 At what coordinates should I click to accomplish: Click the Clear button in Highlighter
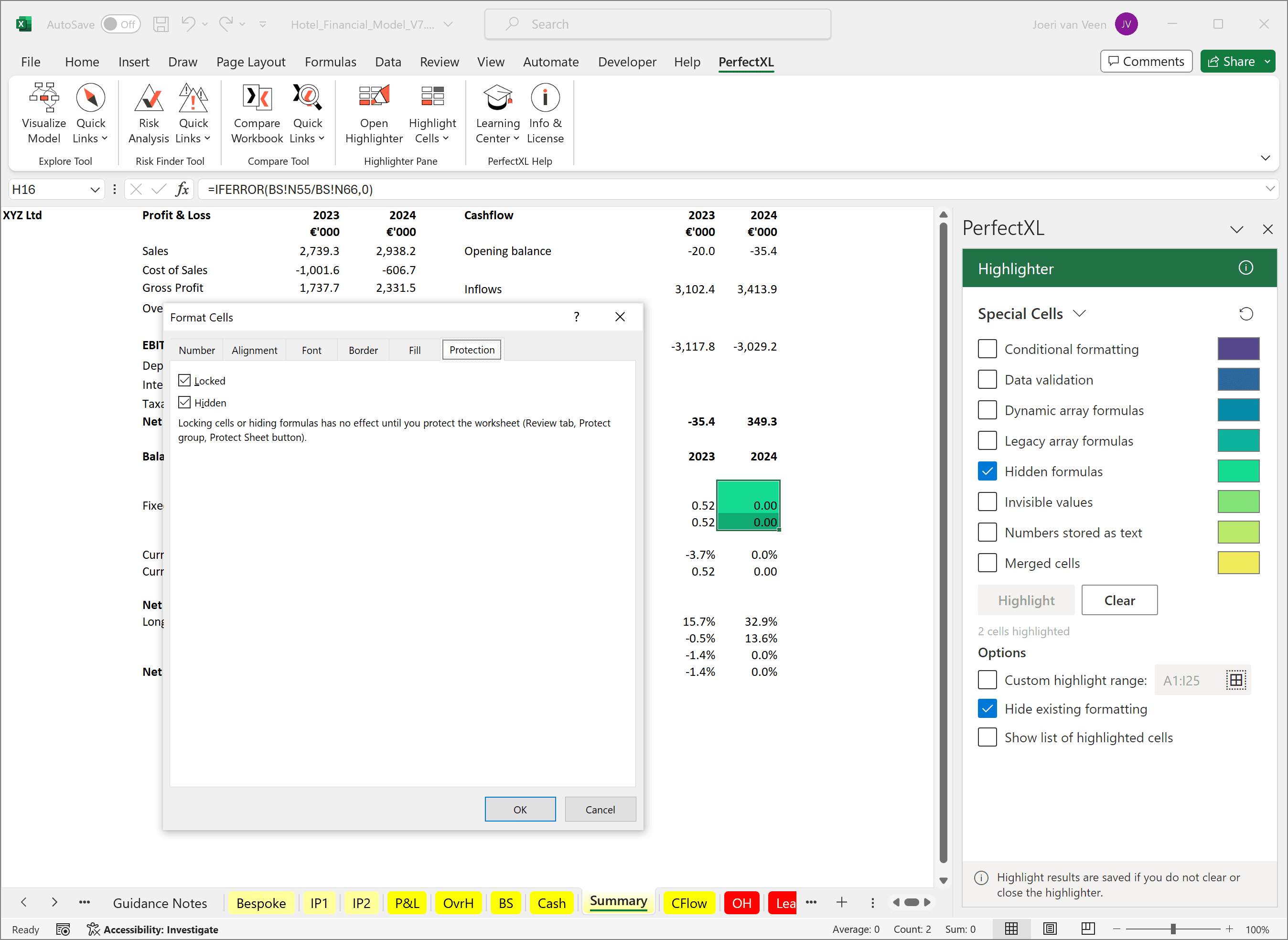click(1119, 600)
